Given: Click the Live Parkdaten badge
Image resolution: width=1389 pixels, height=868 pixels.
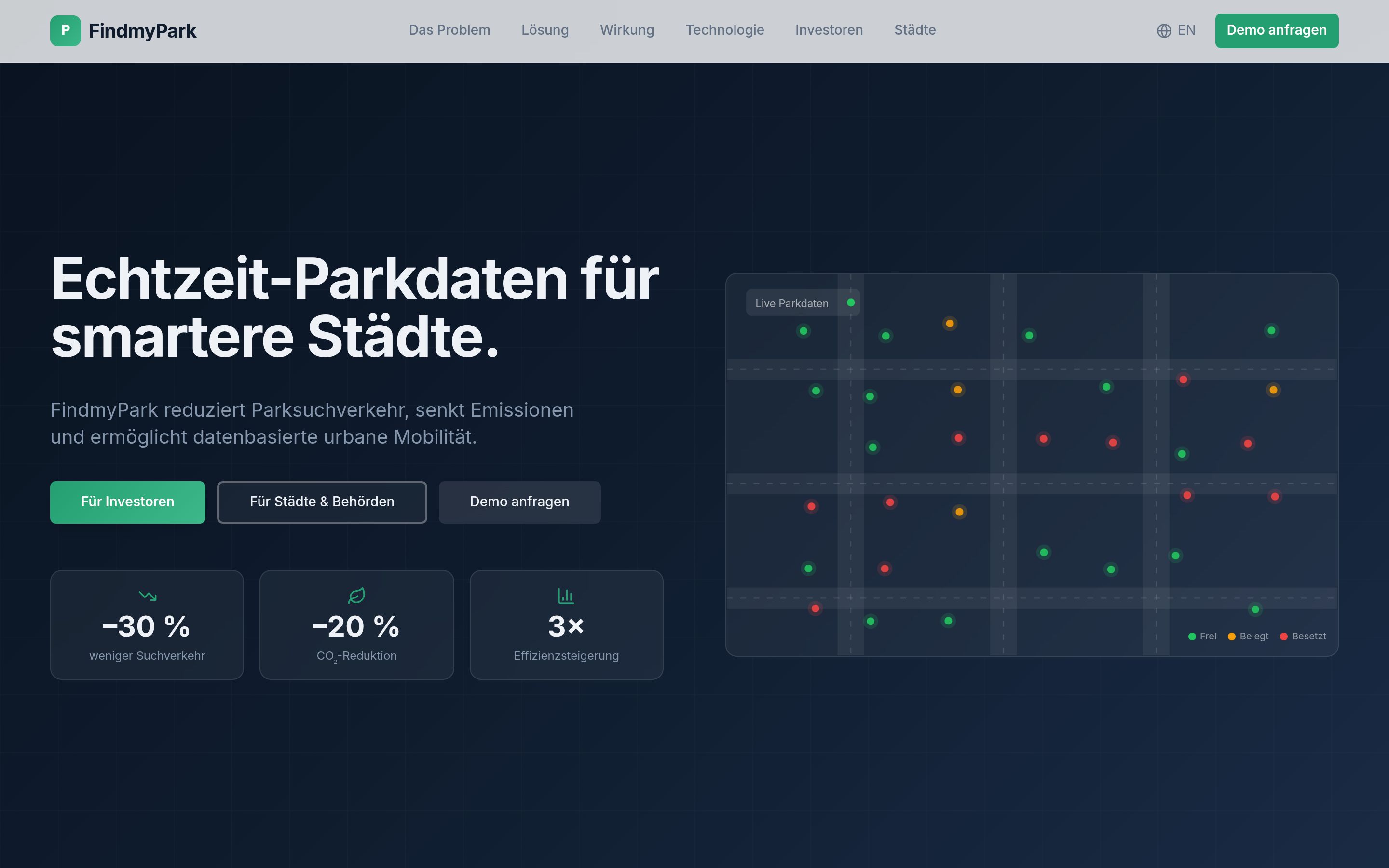Looking at the screenshot, I should (x=803, y=302).
